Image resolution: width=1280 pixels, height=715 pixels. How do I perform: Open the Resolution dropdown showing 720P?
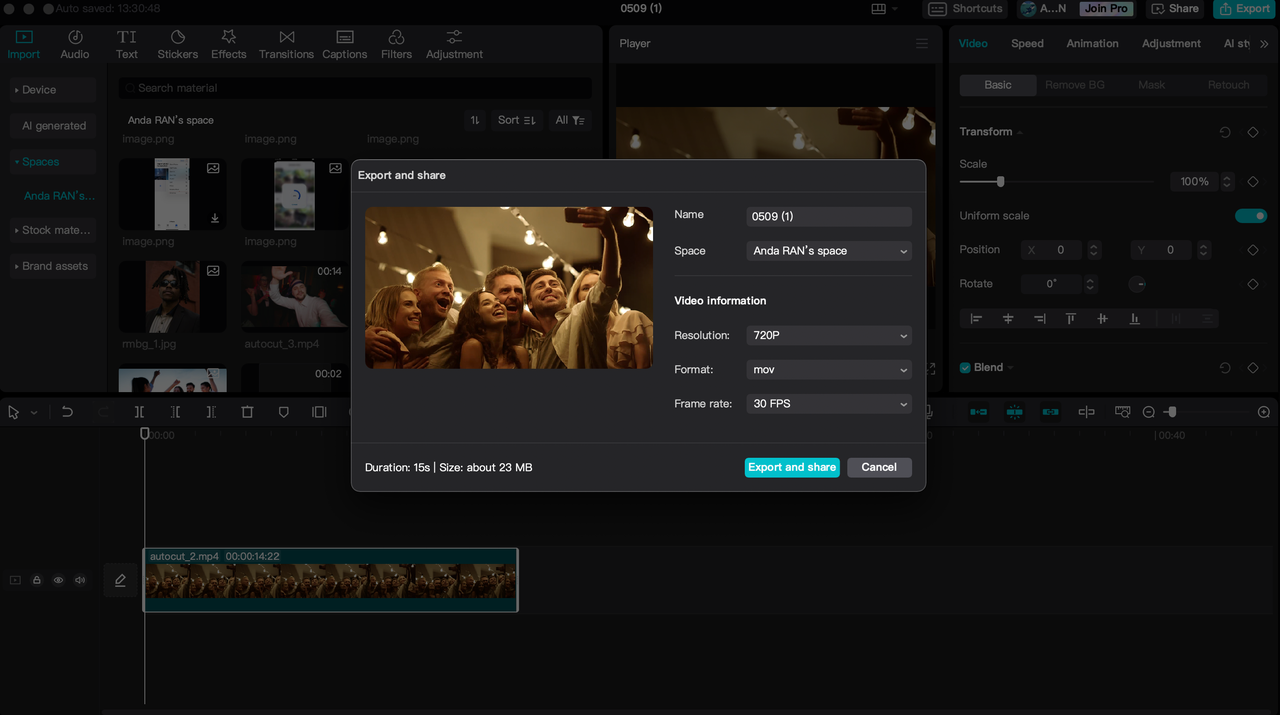click(x=829, y=336)
